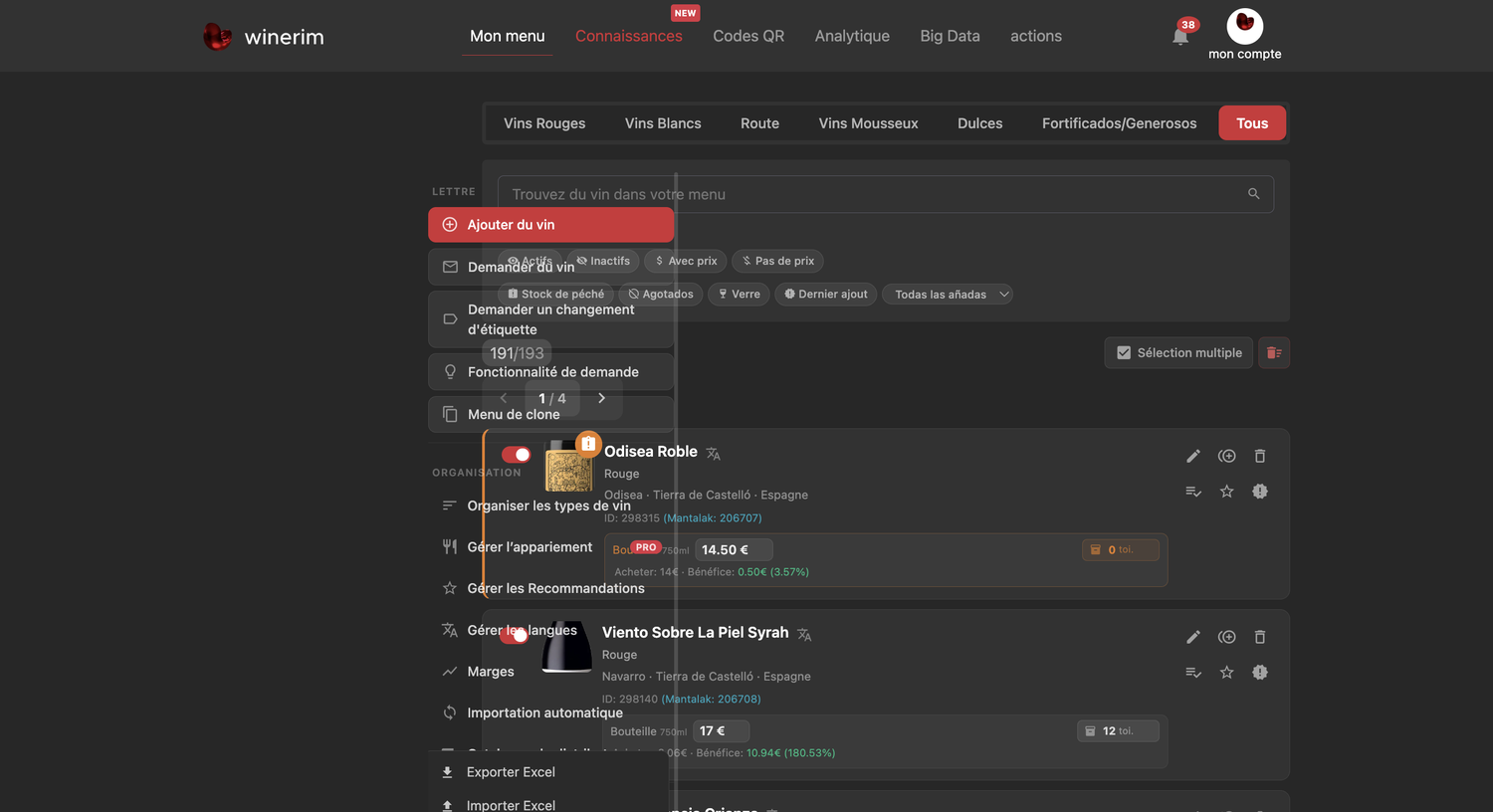Open the Mantalak: 206707 link

(x=713, y=518)
